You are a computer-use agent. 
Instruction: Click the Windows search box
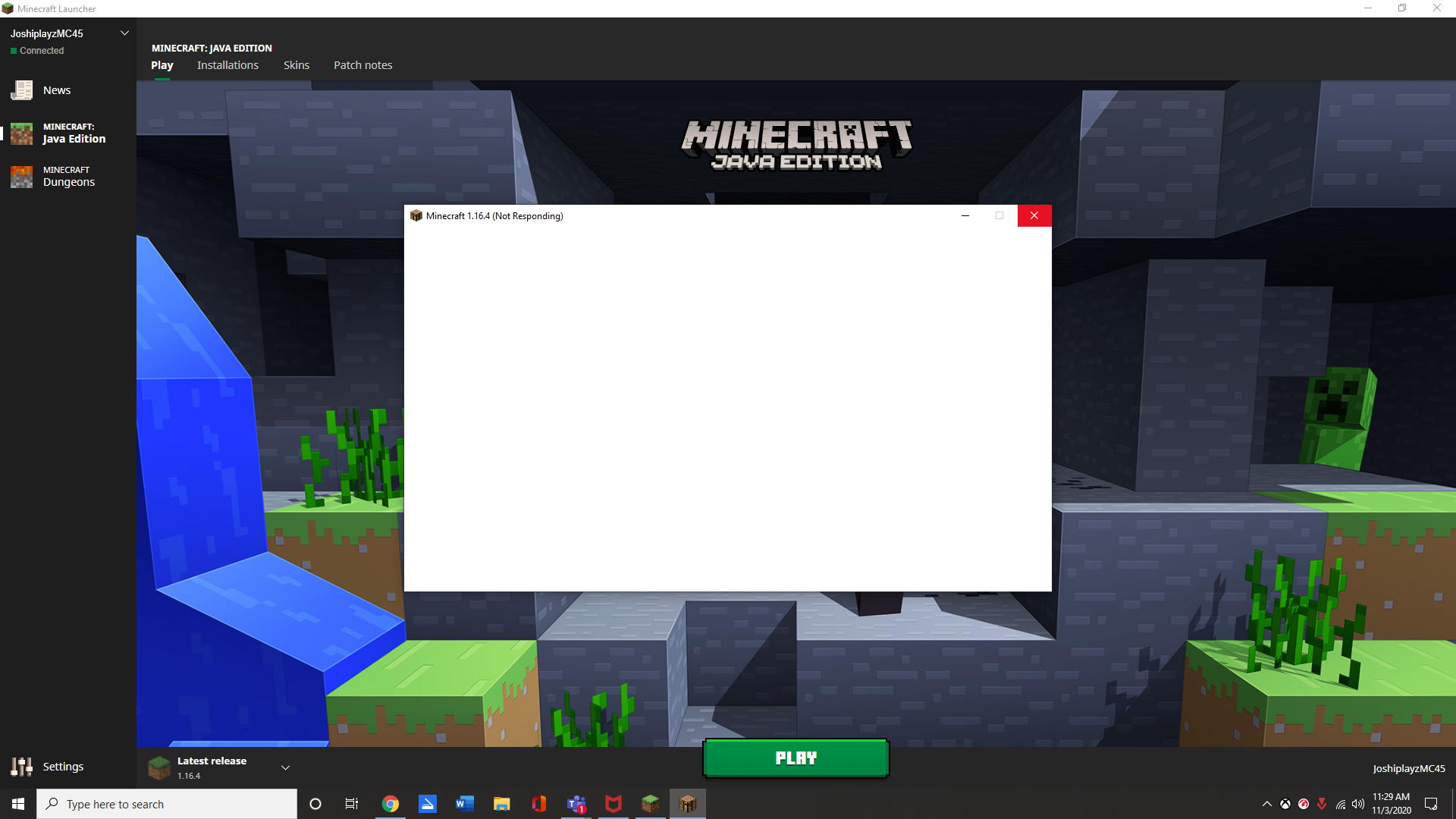(x=167, y=804)
